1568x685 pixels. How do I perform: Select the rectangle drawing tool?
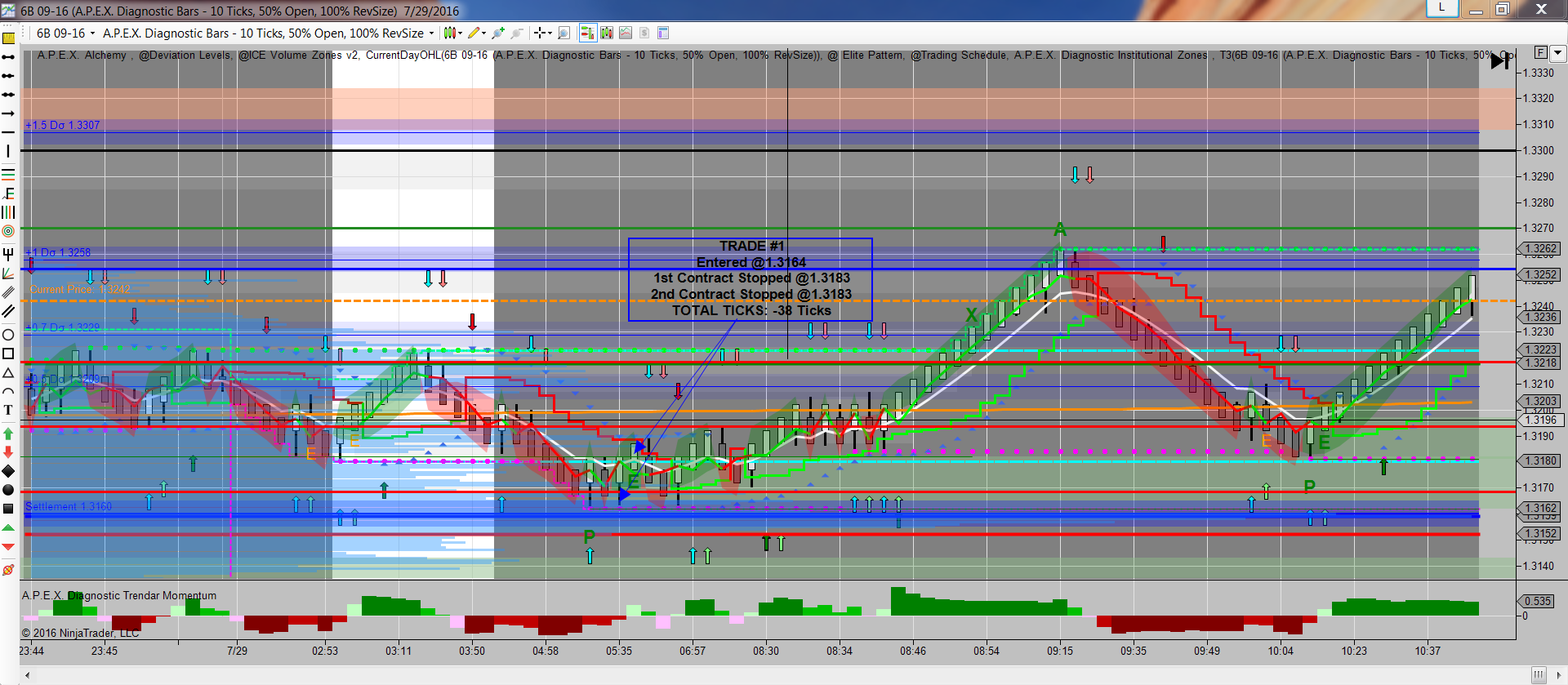pyautogui.click(x=8, y=354)
